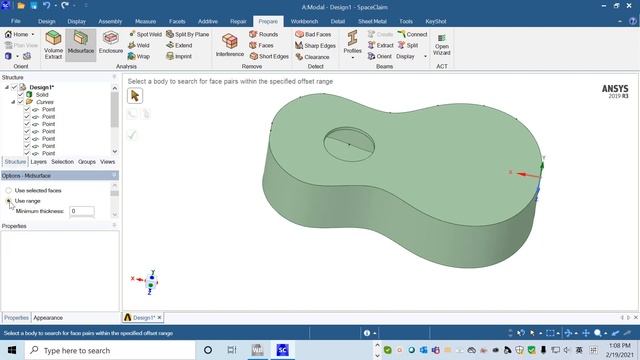Open the Sheet Metal ribbon tab
The width and height of the screenshot is (640, 360).
pos(372,21)
